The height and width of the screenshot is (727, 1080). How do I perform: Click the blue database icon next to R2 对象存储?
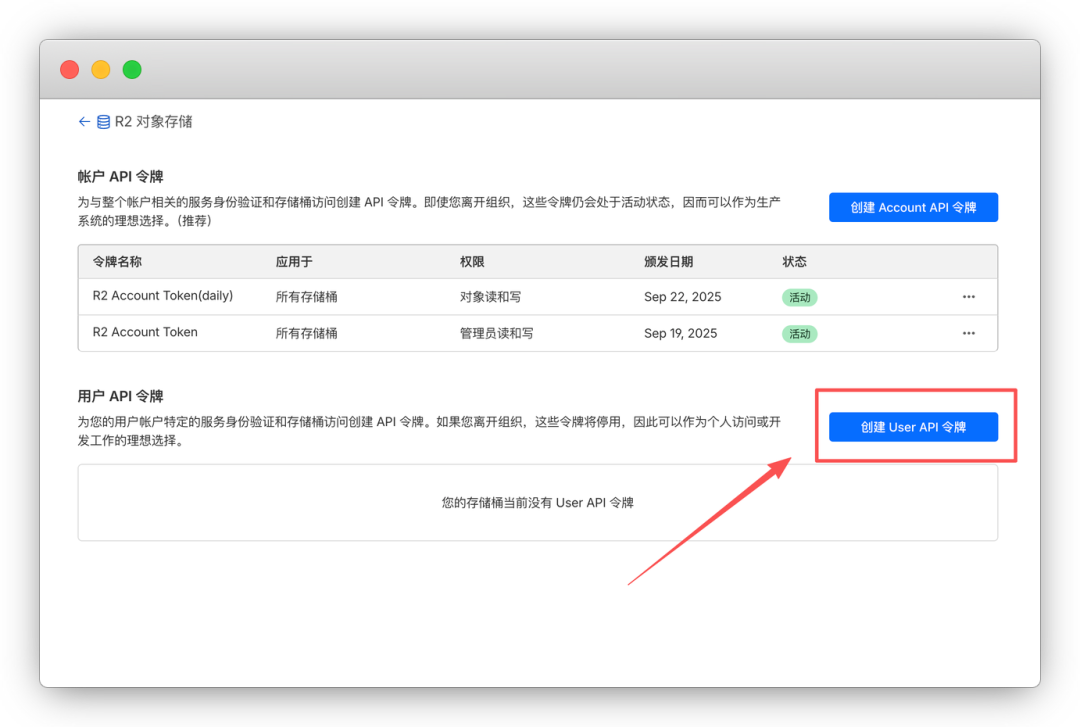[104, 121]
